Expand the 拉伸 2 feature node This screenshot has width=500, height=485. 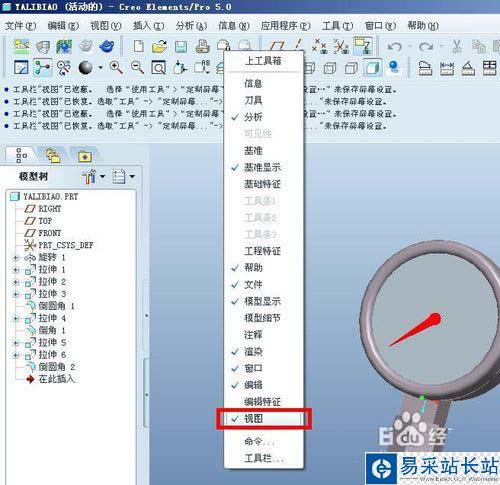click(x=15, y=282)
